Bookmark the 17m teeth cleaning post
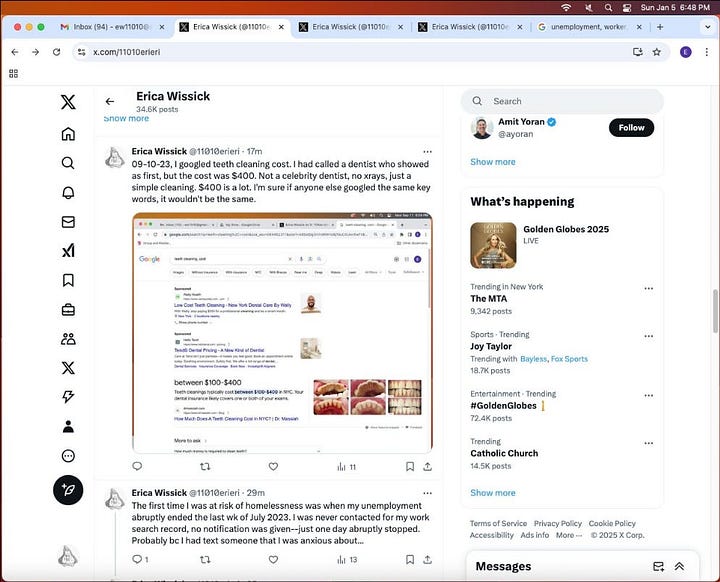The image size is (720, 582). pos(410,467)
